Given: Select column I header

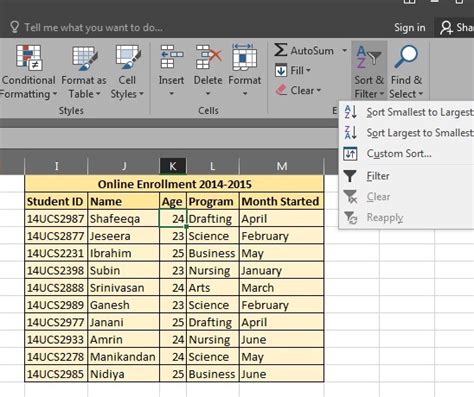Looking at the screenshot, I should 56,166.
